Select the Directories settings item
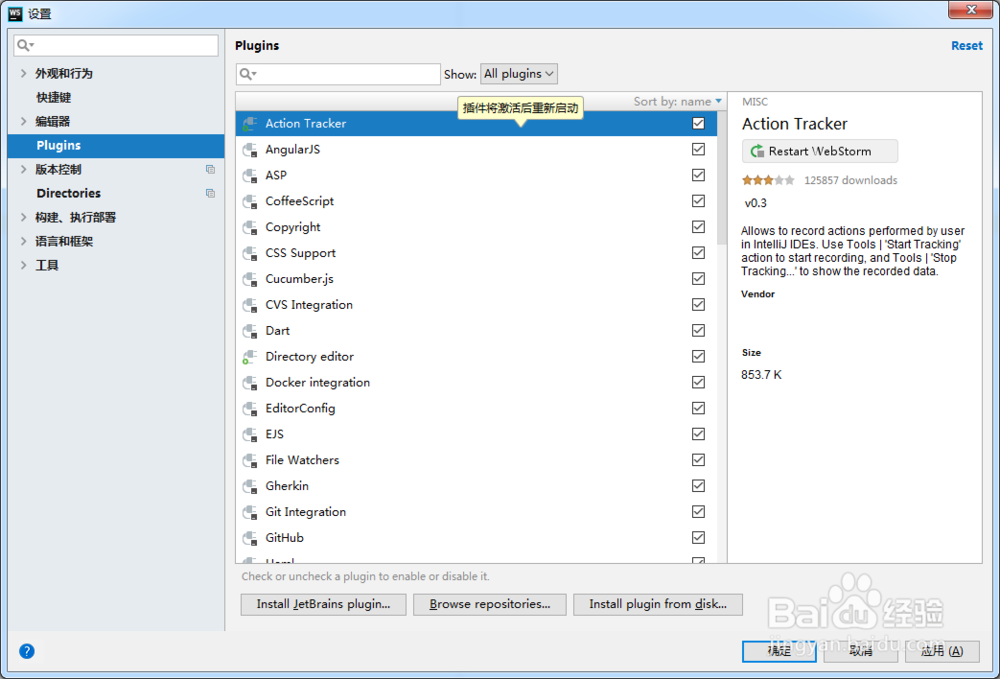 click(68, 193)
